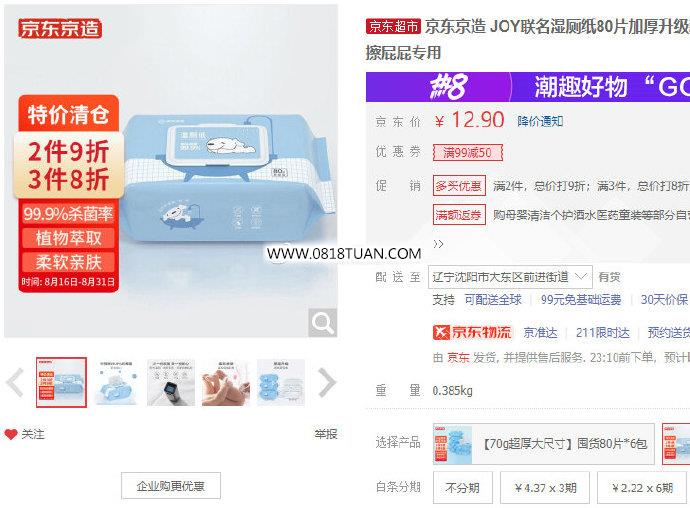The height and width of the screenshot is (508, 690).
Task: Click the red heart 关注 icon
Action: 11,434
